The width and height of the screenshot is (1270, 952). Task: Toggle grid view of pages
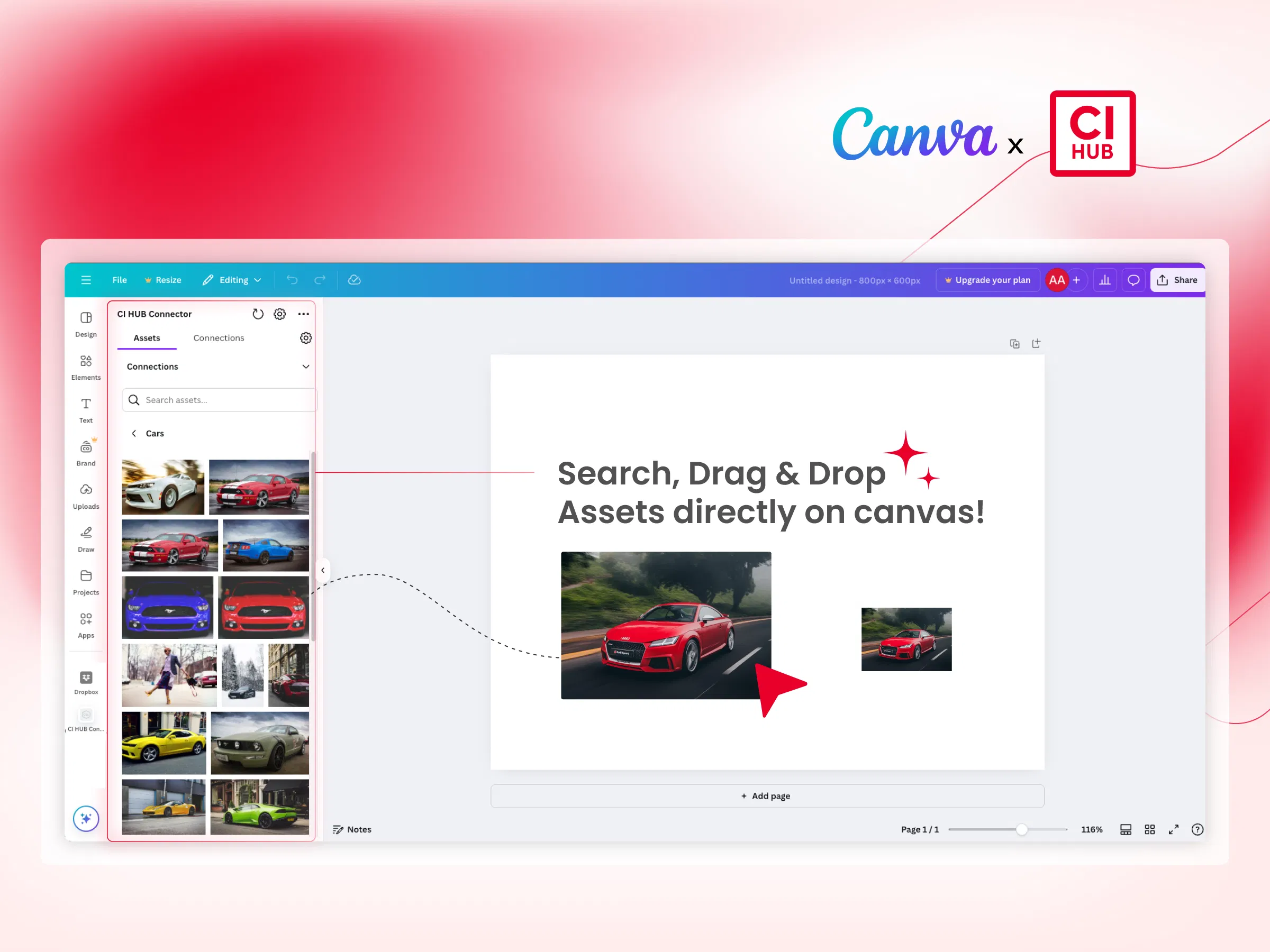(x=1149, y=829)
